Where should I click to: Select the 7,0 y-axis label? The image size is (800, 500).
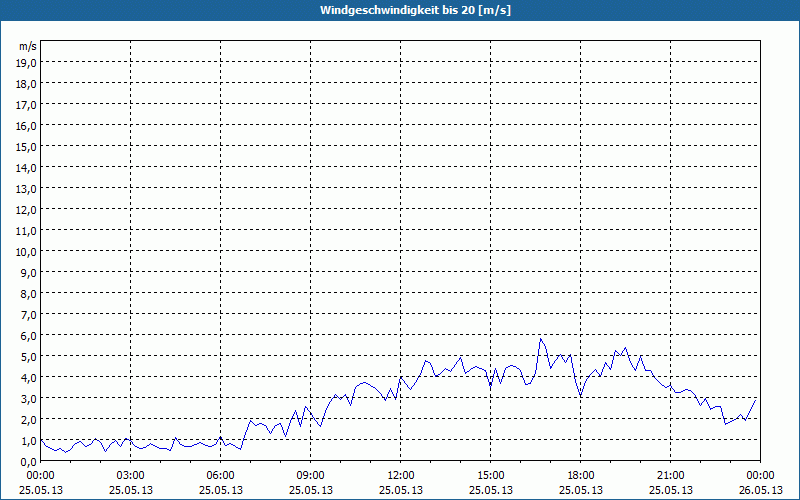tap(29, 315)
